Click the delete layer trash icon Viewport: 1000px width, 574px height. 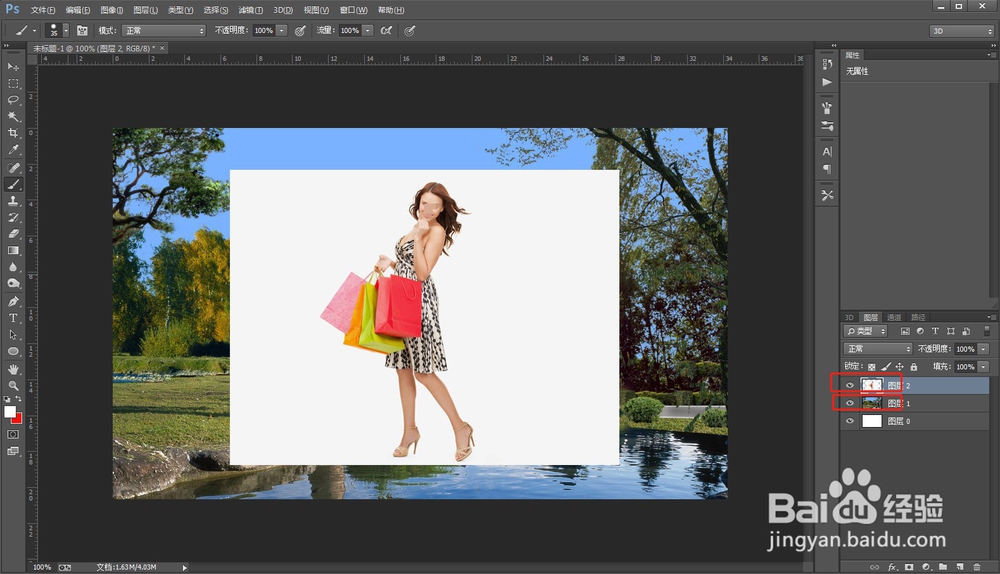[x=976, y=567]
